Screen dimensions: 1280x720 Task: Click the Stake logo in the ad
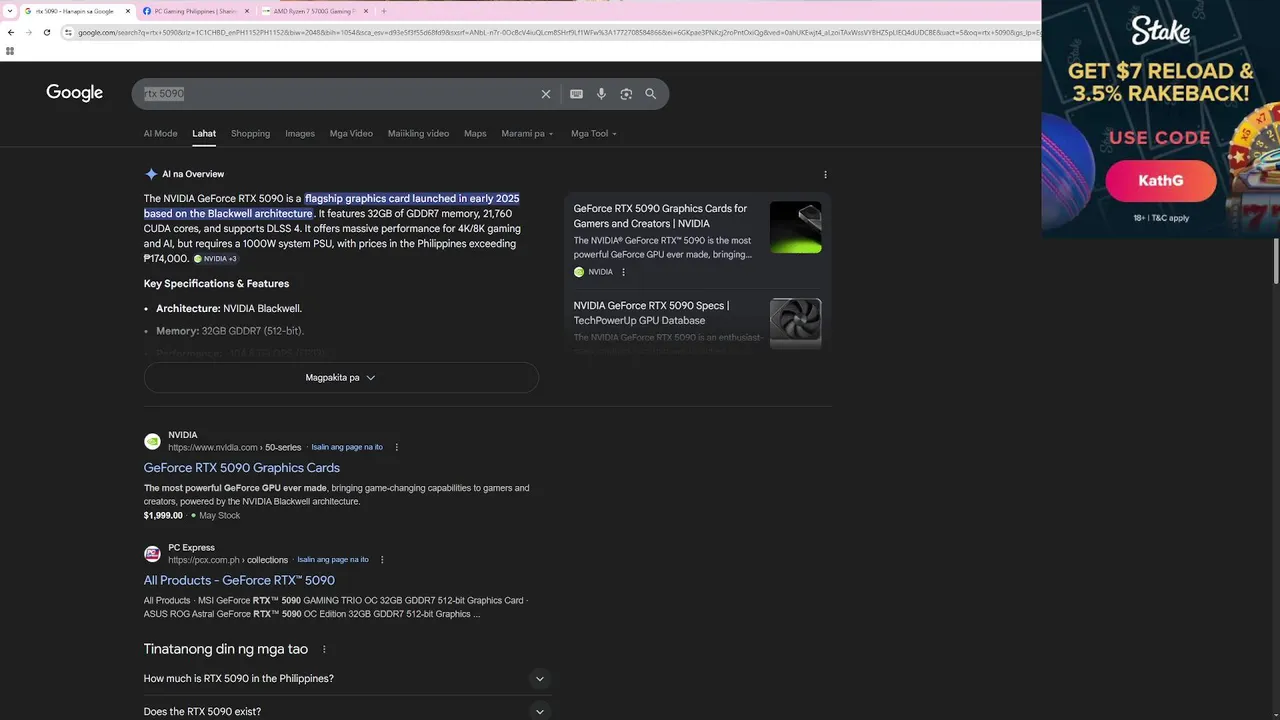tap(1160, 31)
